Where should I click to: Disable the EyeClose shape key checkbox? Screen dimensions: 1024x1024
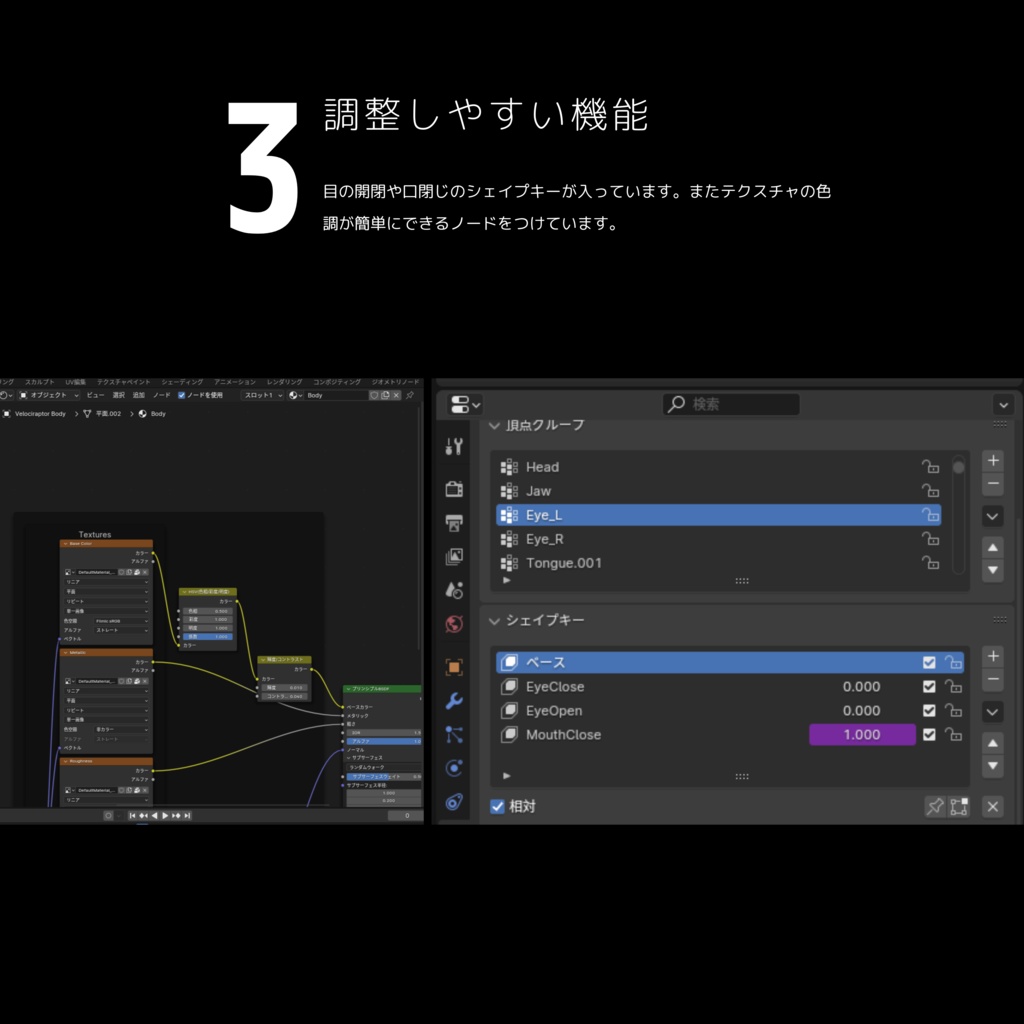click(928, 687)
